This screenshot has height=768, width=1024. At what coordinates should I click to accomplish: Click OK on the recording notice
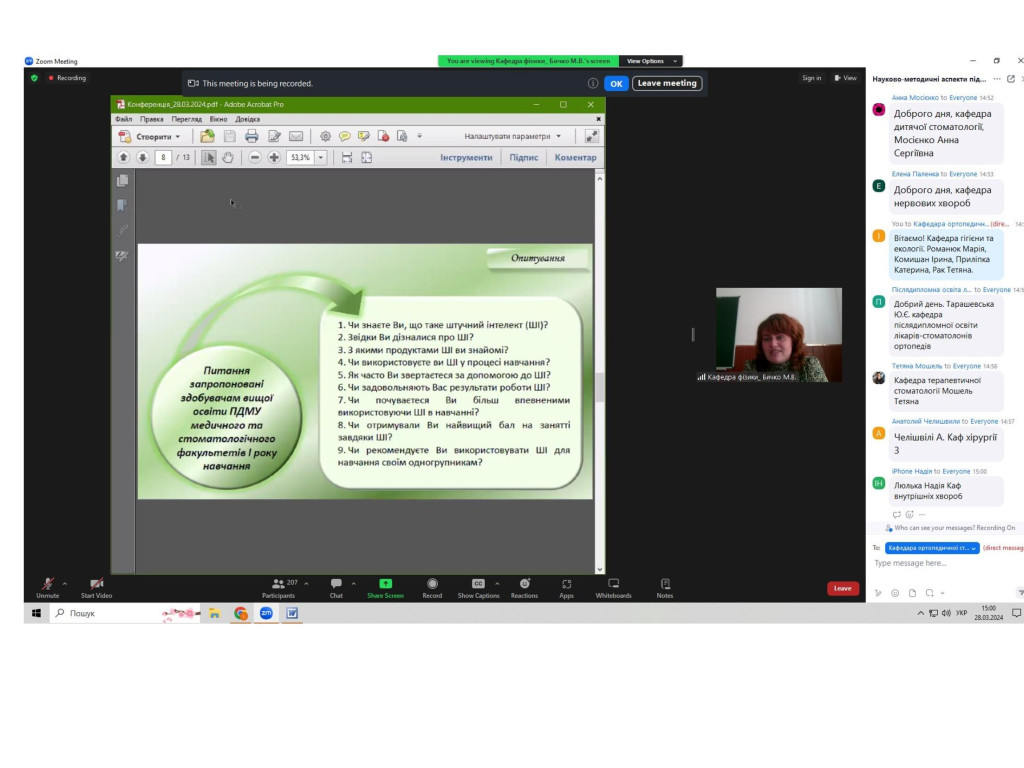616,84
